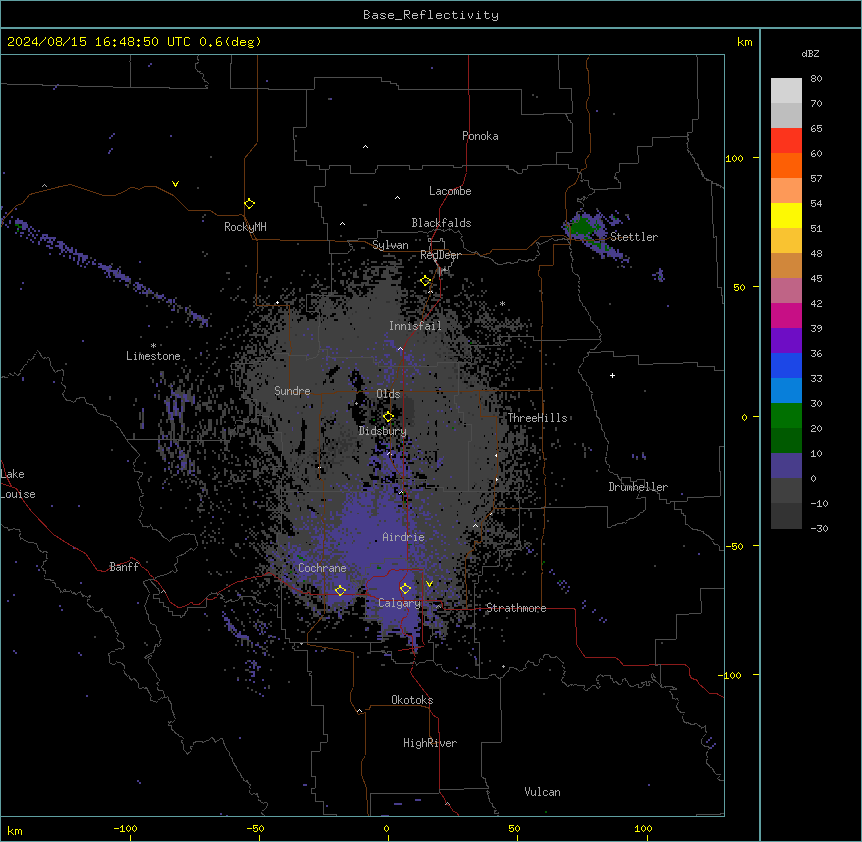Click the RedDeer city label

click(x=440, y=255)
